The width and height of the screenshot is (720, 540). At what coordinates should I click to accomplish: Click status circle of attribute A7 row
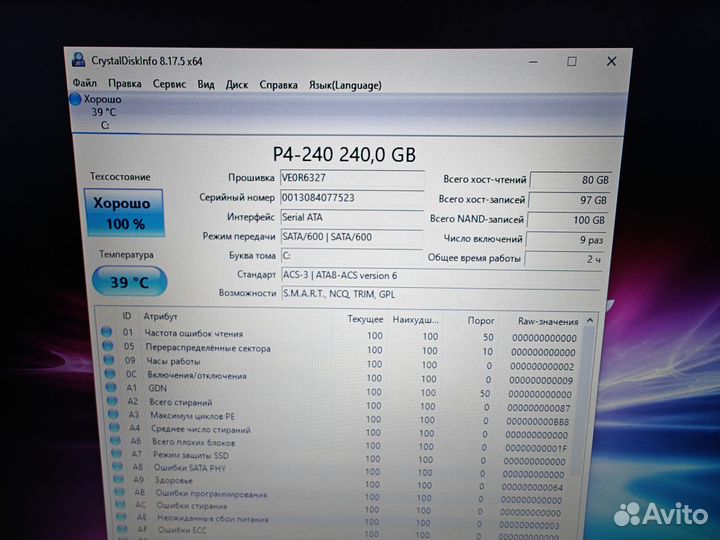(x=117, y=454)
